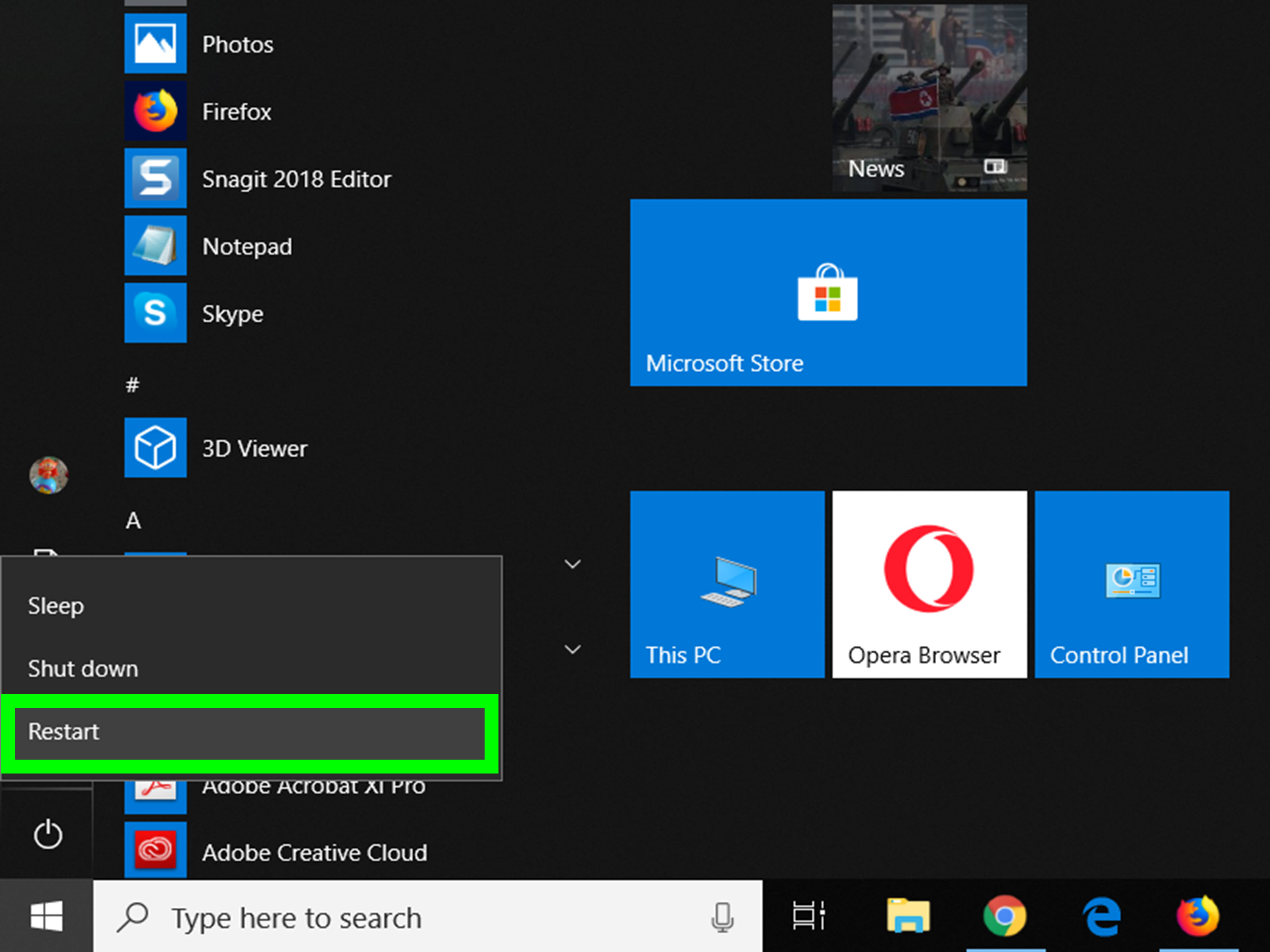This screenshot has width=1270, height=952.
Task: Click the microphone icon in search box
Action: point(722,917)
